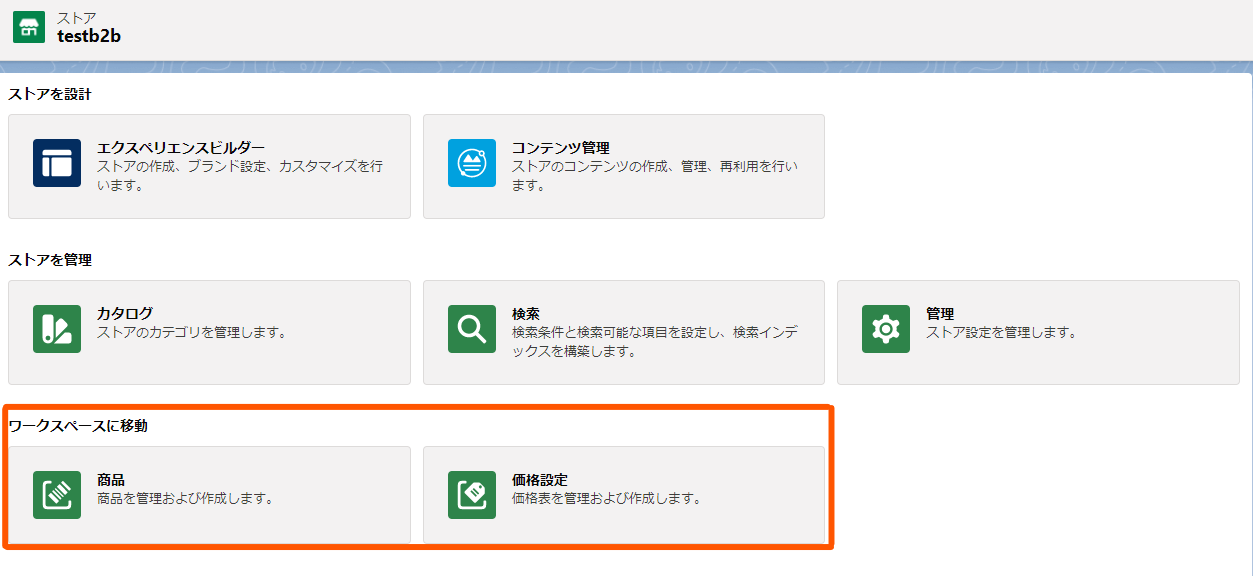Click the コンテンツ管理 blue image icon
The height and width of the screenshot is (576, 1253).
[471, 163]
